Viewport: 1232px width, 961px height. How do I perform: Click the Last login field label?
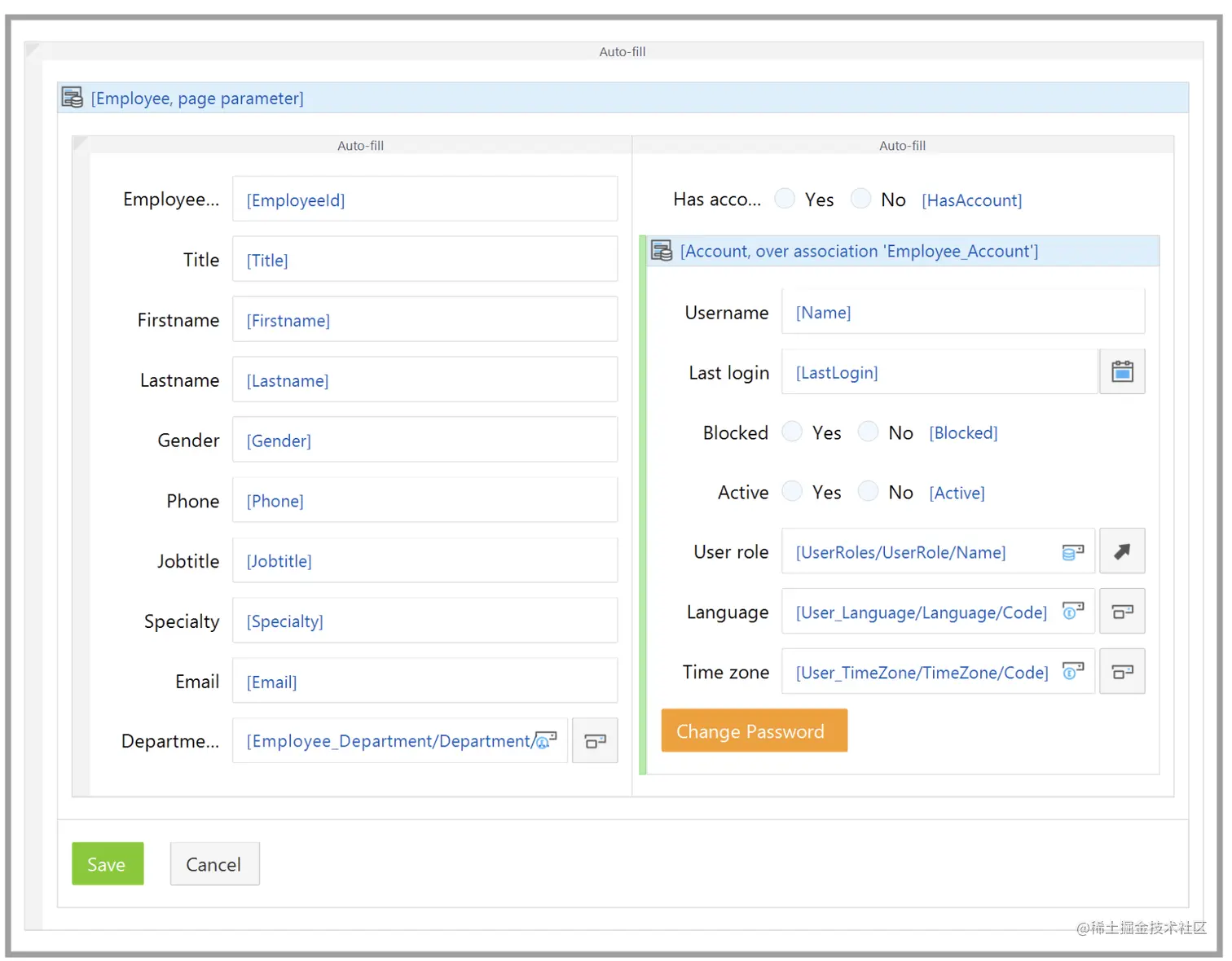729,373
